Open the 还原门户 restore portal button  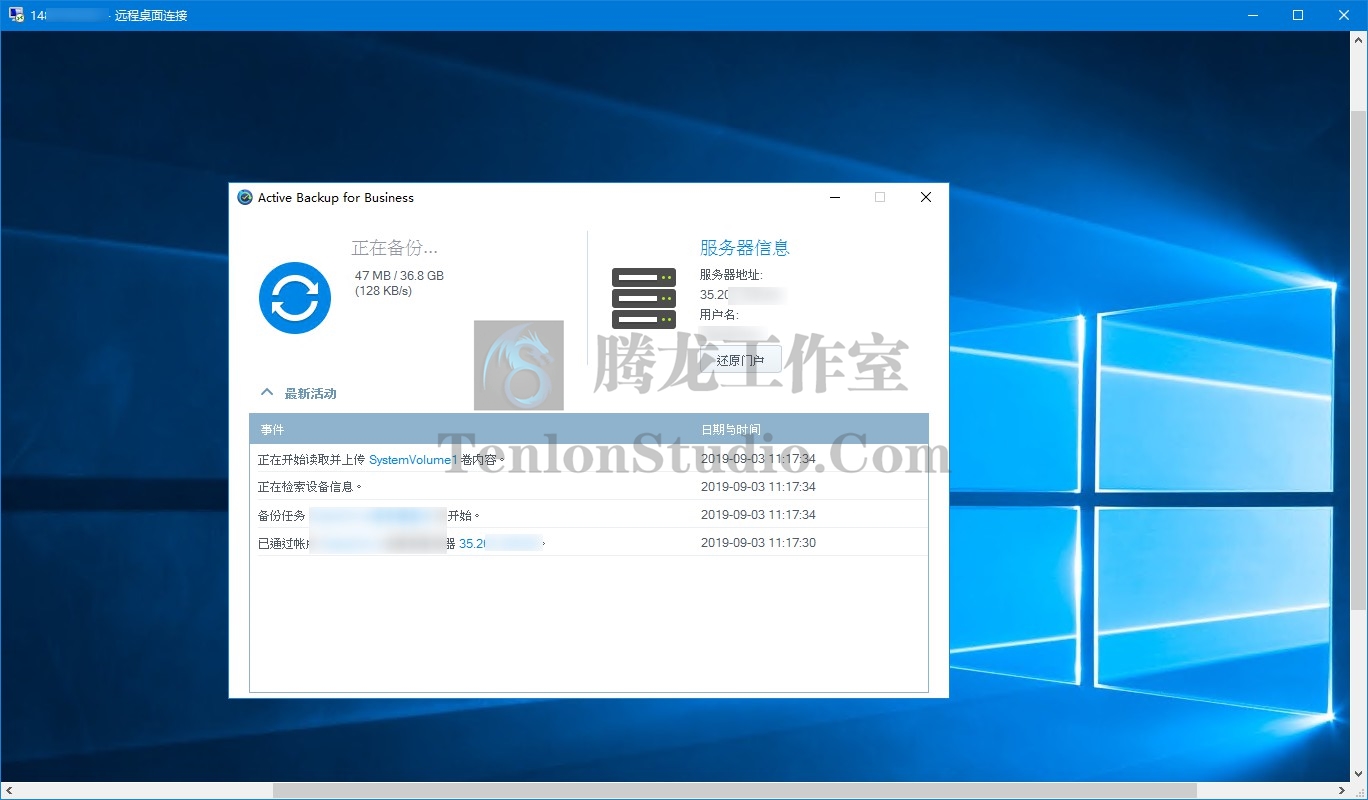coord(740,360)
